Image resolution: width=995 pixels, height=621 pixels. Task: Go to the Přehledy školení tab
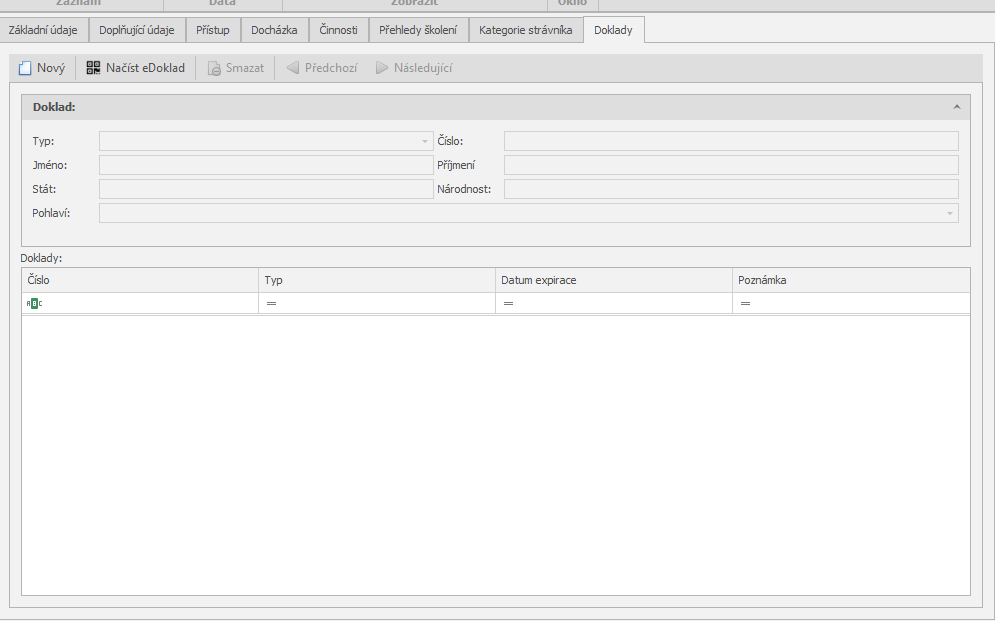pos(418,30)
